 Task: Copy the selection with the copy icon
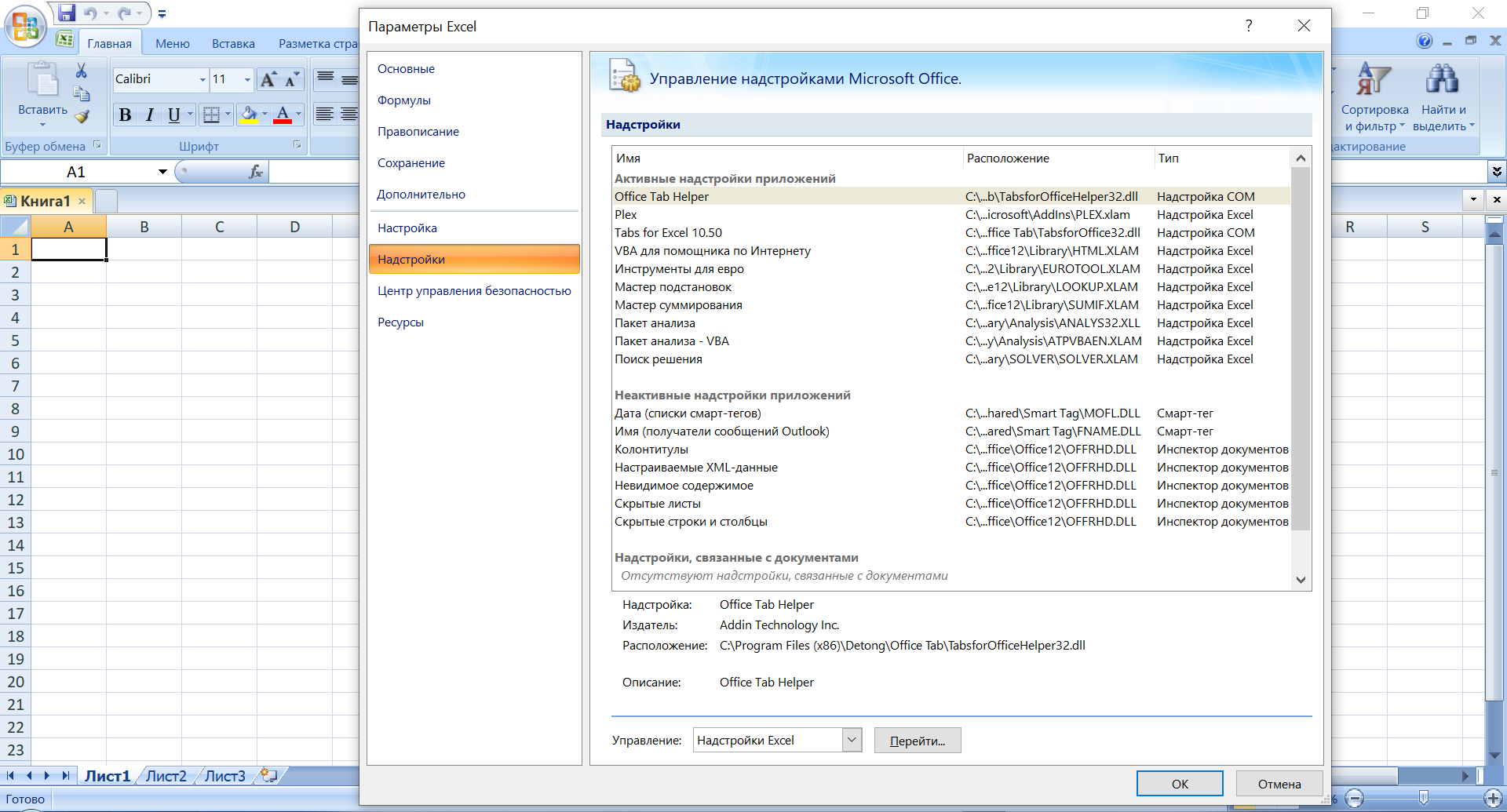click(81, 94)
